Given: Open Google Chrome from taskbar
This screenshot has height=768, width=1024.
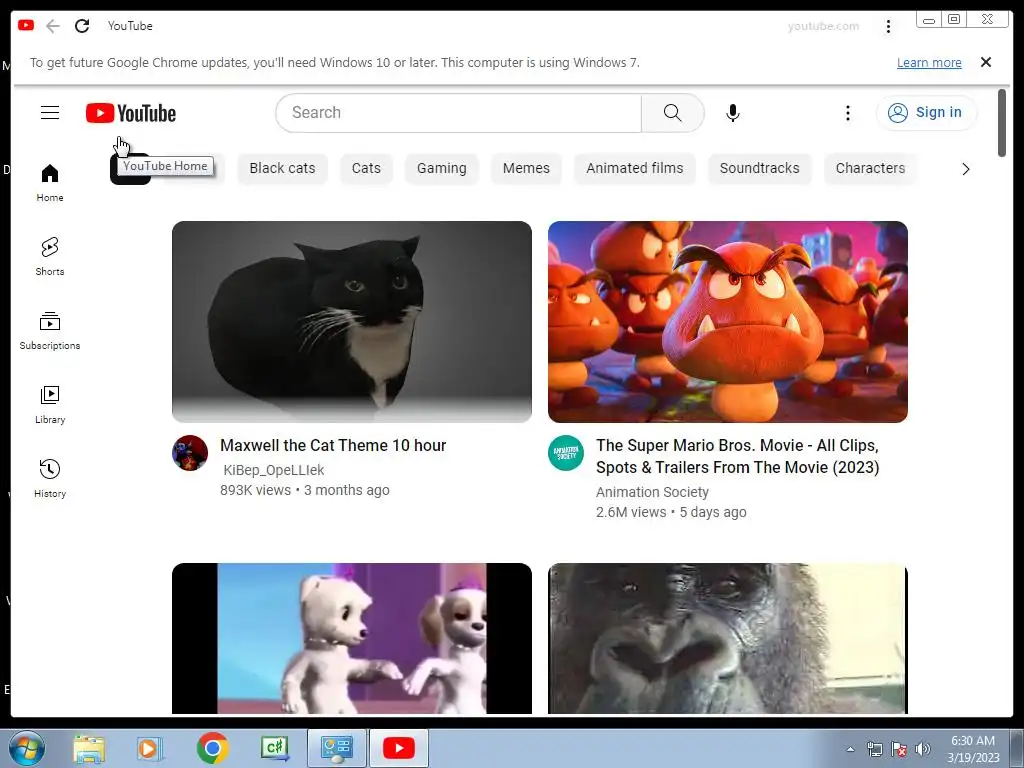Looking at the screenshot, I should 212,748.
